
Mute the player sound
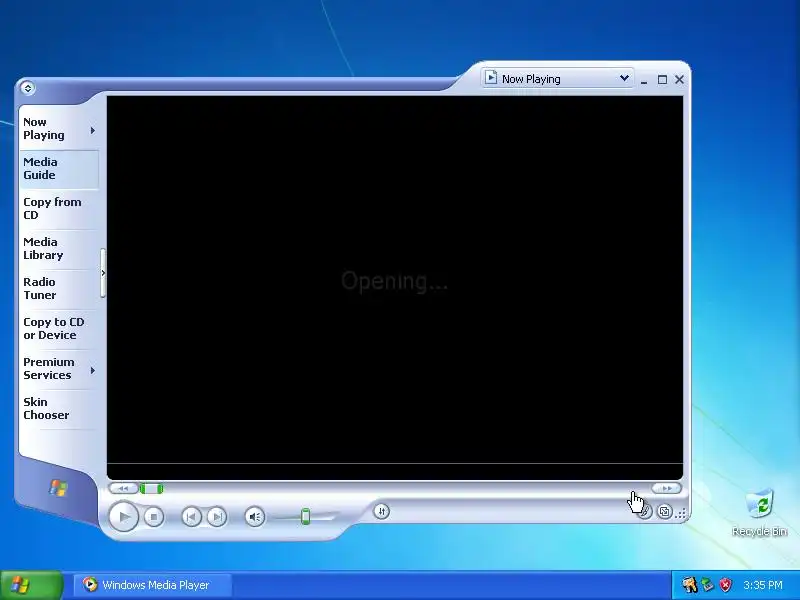tap(255, 517)
